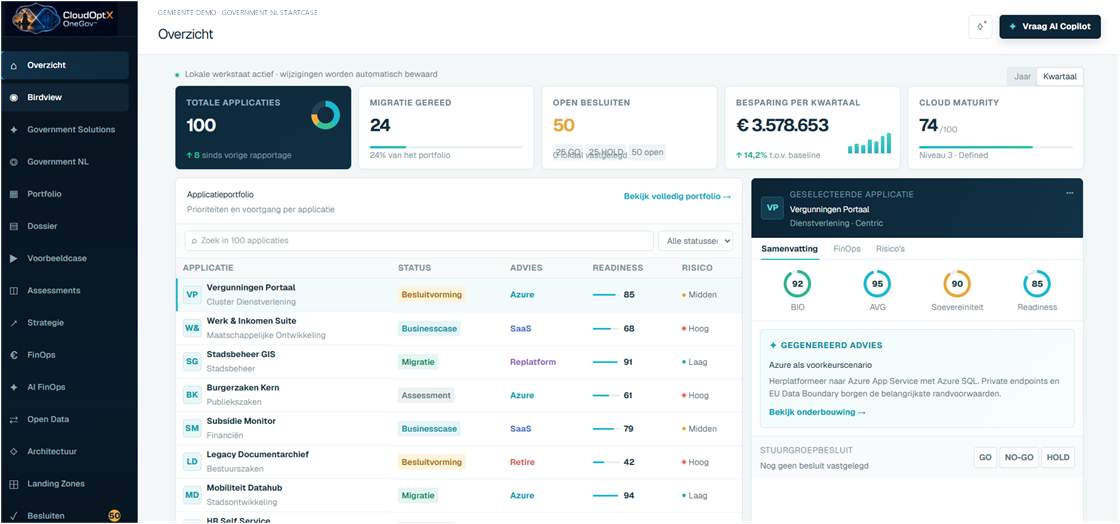1120x524 pixels.
Task: Set steering decision to NO-GO
Action: click(1019, 458)
